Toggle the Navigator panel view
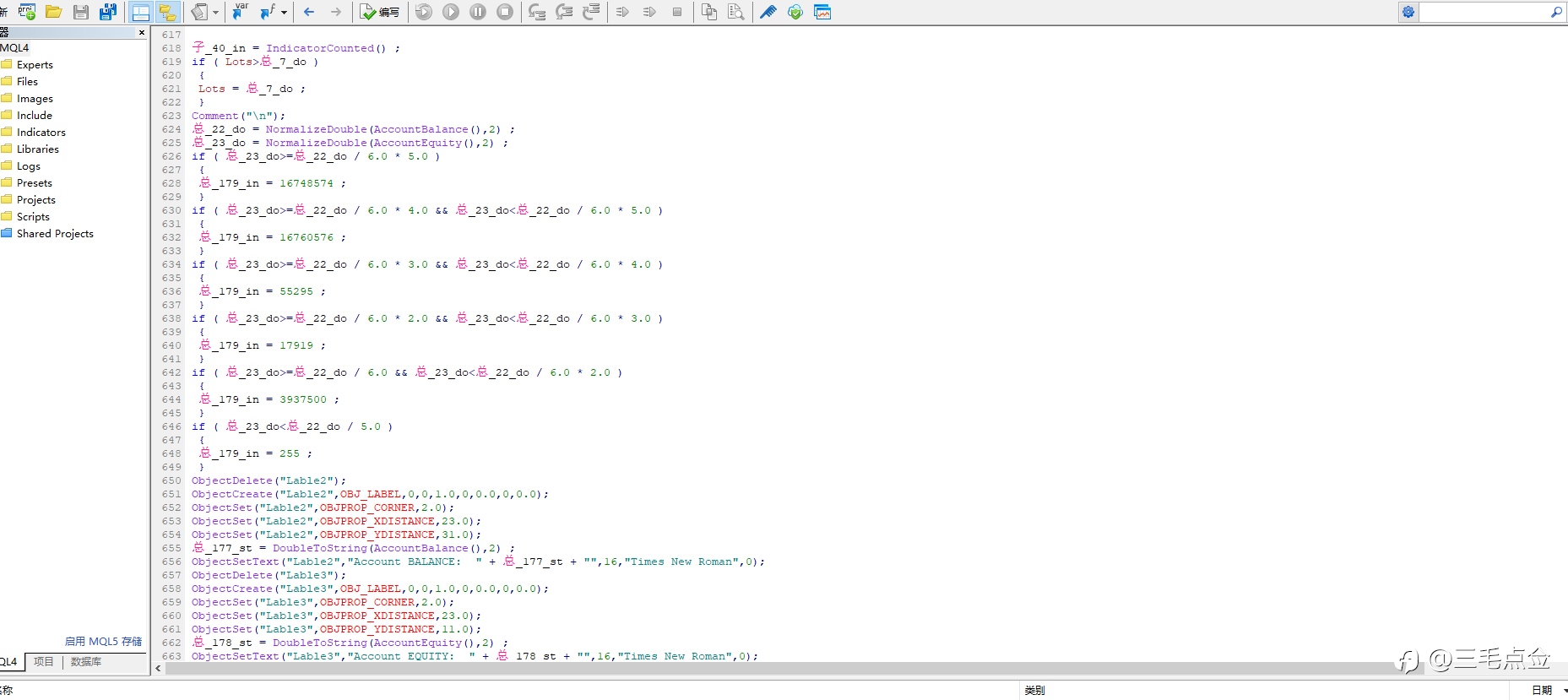The height and width of the screenshot is (700, 1568). coord(141,12)
